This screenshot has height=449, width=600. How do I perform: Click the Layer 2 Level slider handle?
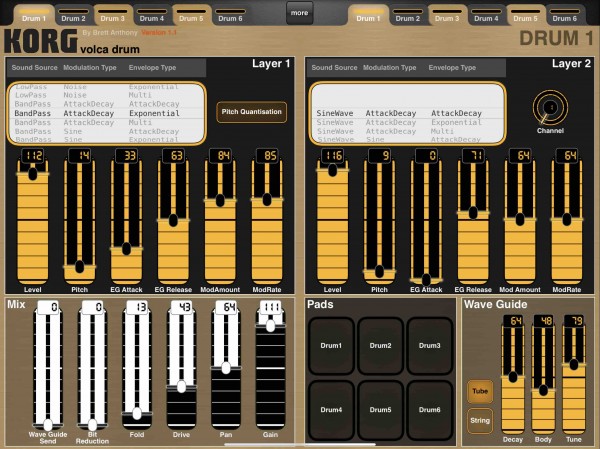[x=333, y=170]
